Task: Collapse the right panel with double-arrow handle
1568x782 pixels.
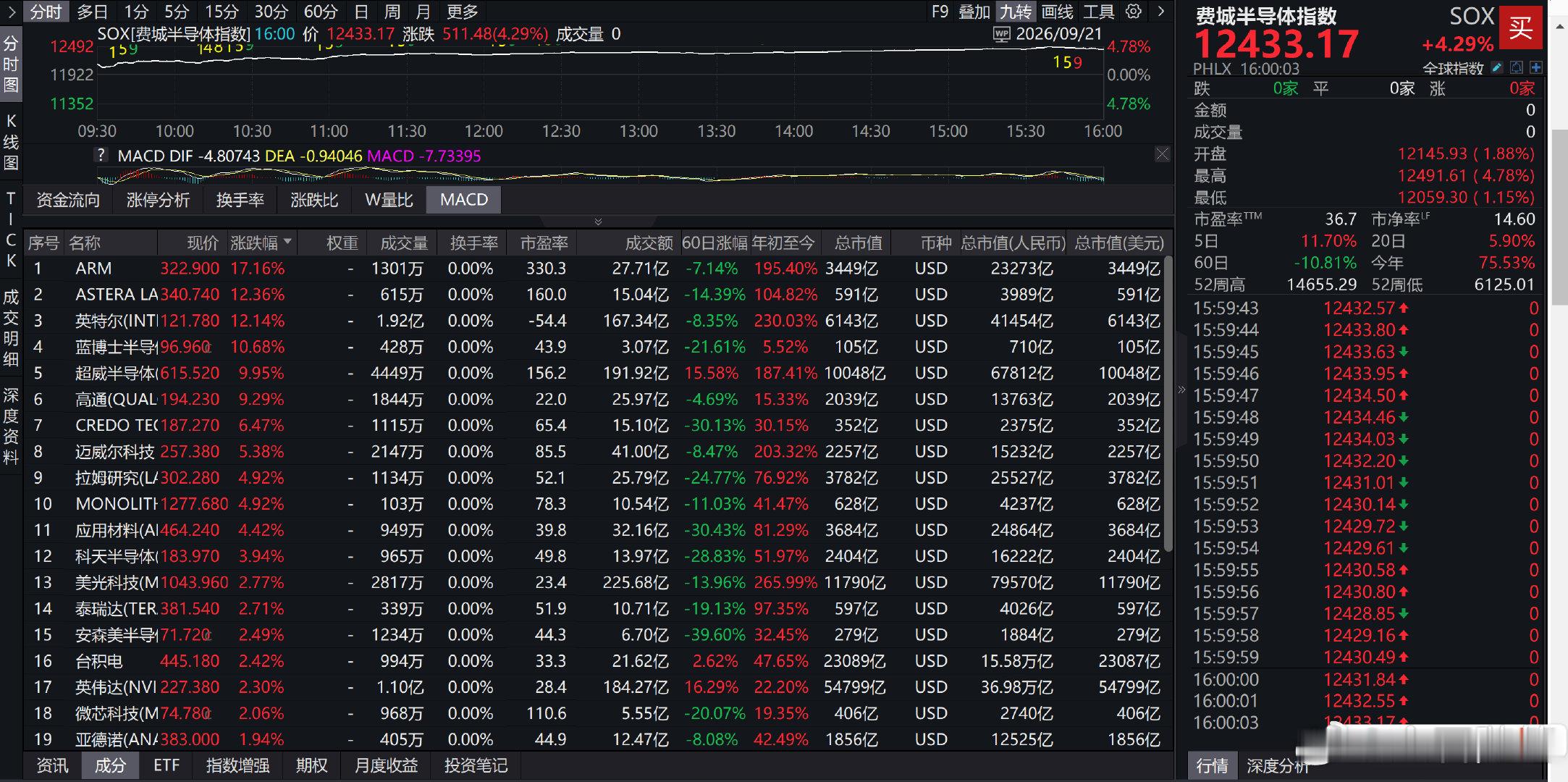Action: [x=1181, y=390]
